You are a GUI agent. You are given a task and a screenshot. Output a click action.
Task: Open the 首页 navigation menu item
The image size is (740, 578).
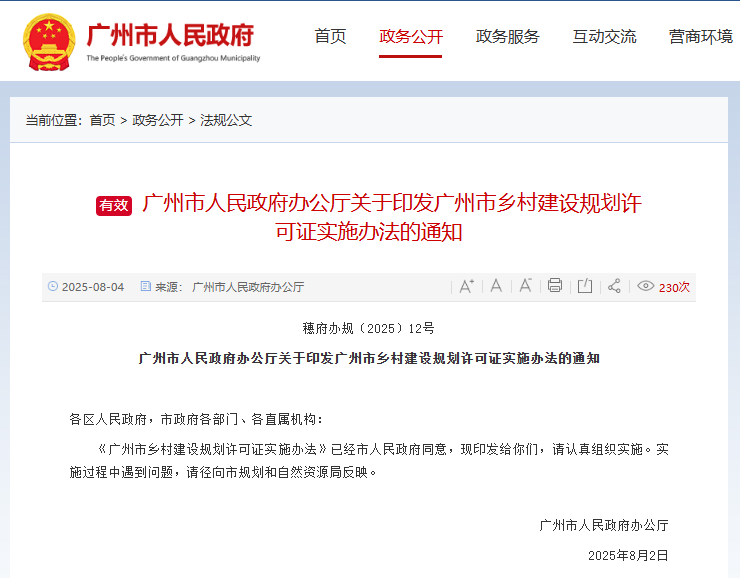coord(330,36)
